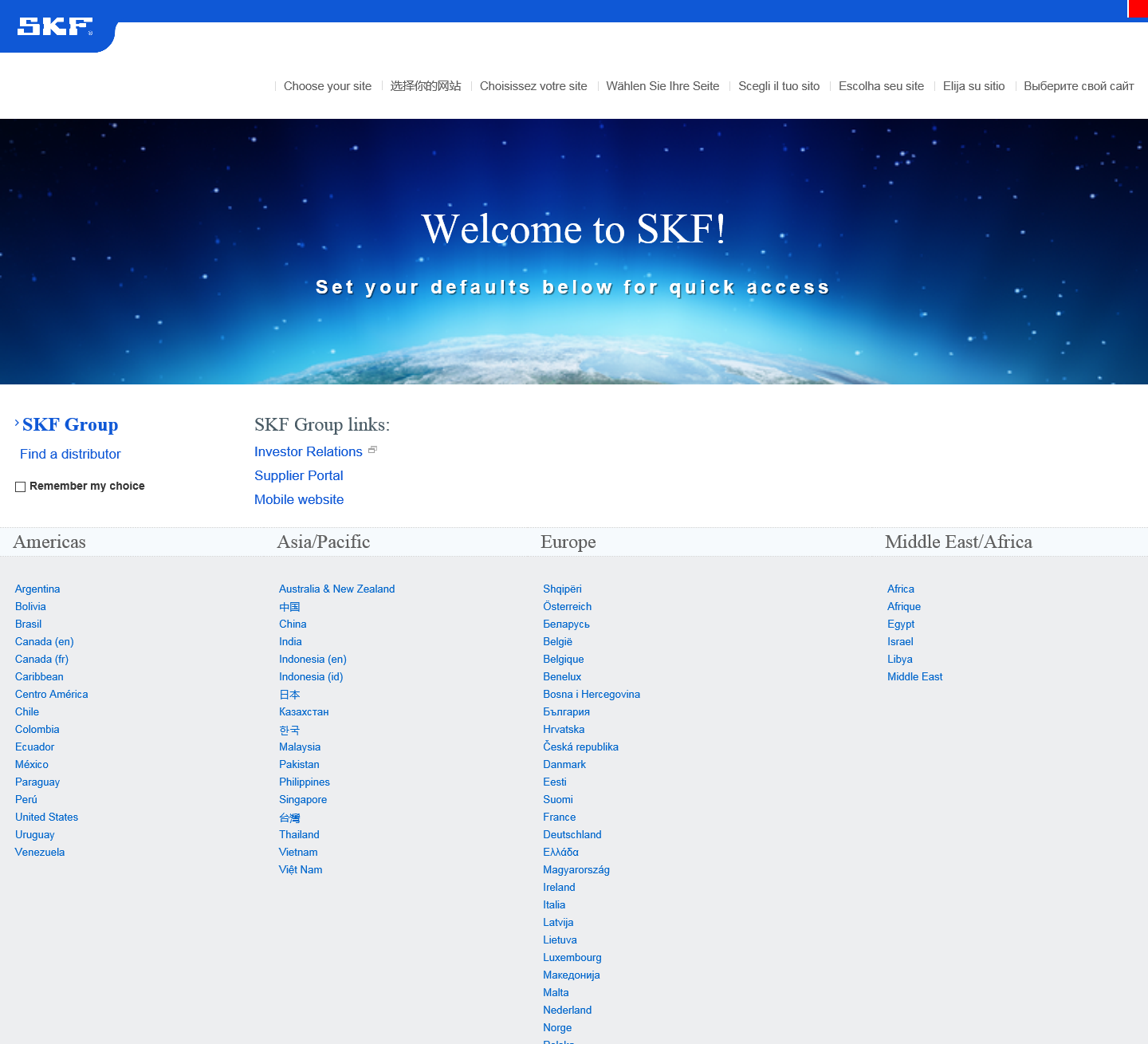1148x1044 pixels.
Task: Go to Singapore site
Action: coord(303,799)
